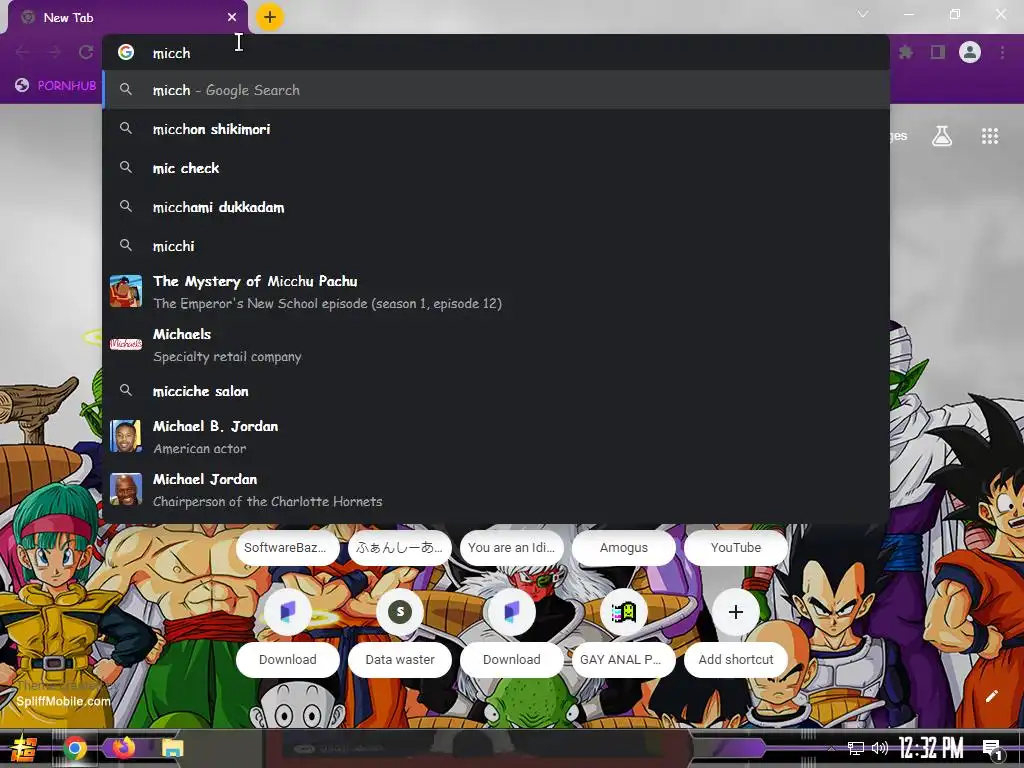Click the Data waster shortcut icon
The width and height of the screenshot is (1024, 768).
pos(400,612)
